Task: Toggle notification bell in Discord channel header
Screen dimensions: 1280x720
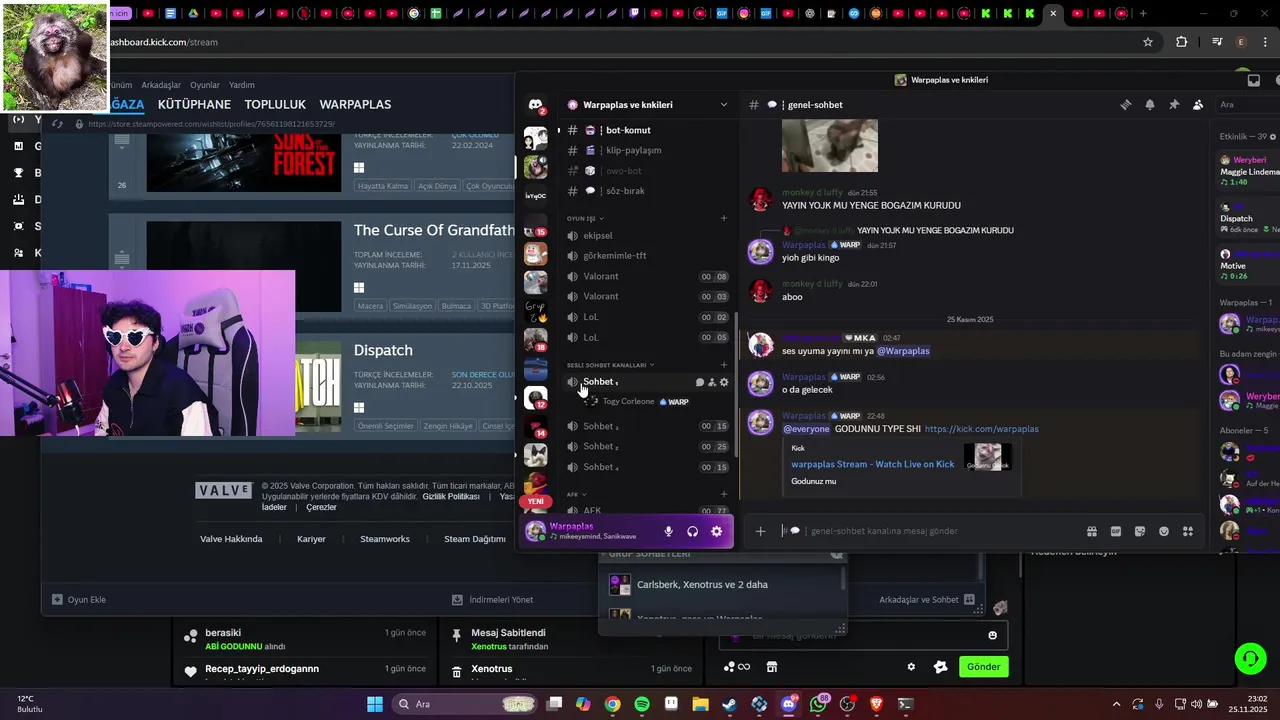Action: tap(1150, 105)
